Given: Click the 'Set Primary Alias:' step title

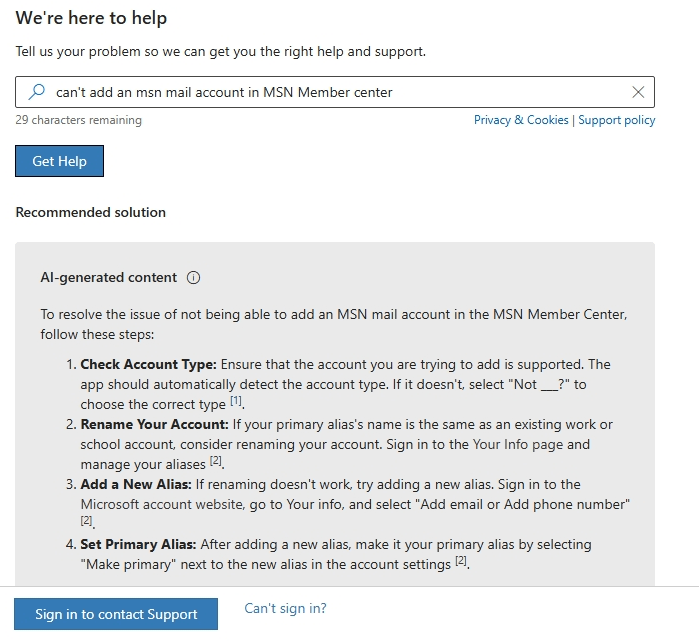Looking at the screenshot, I should (138, 544).
